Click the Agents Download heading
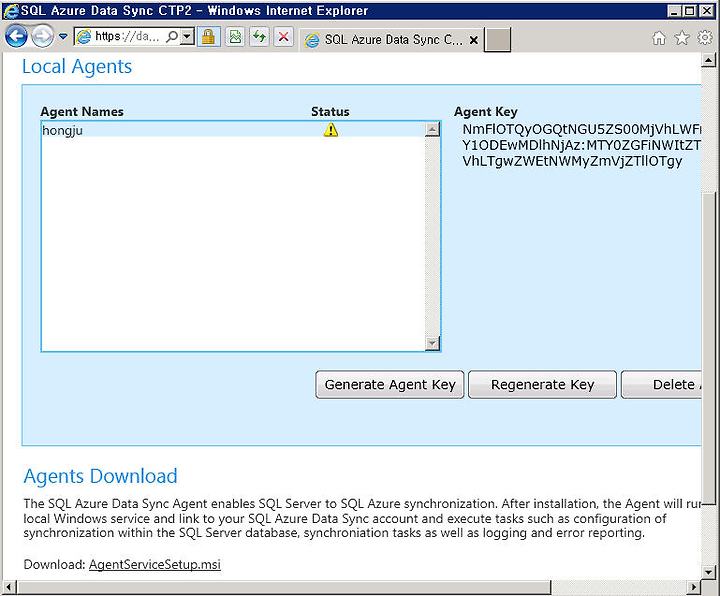 (x=100, y=476)
